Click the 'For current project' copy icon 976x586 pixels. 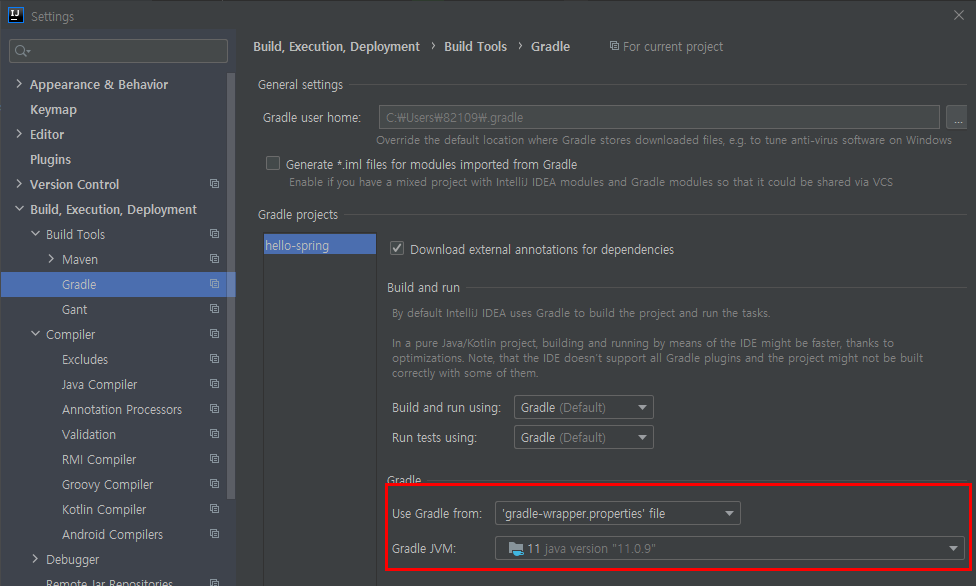pyautogui.click(x=614, y=46)
